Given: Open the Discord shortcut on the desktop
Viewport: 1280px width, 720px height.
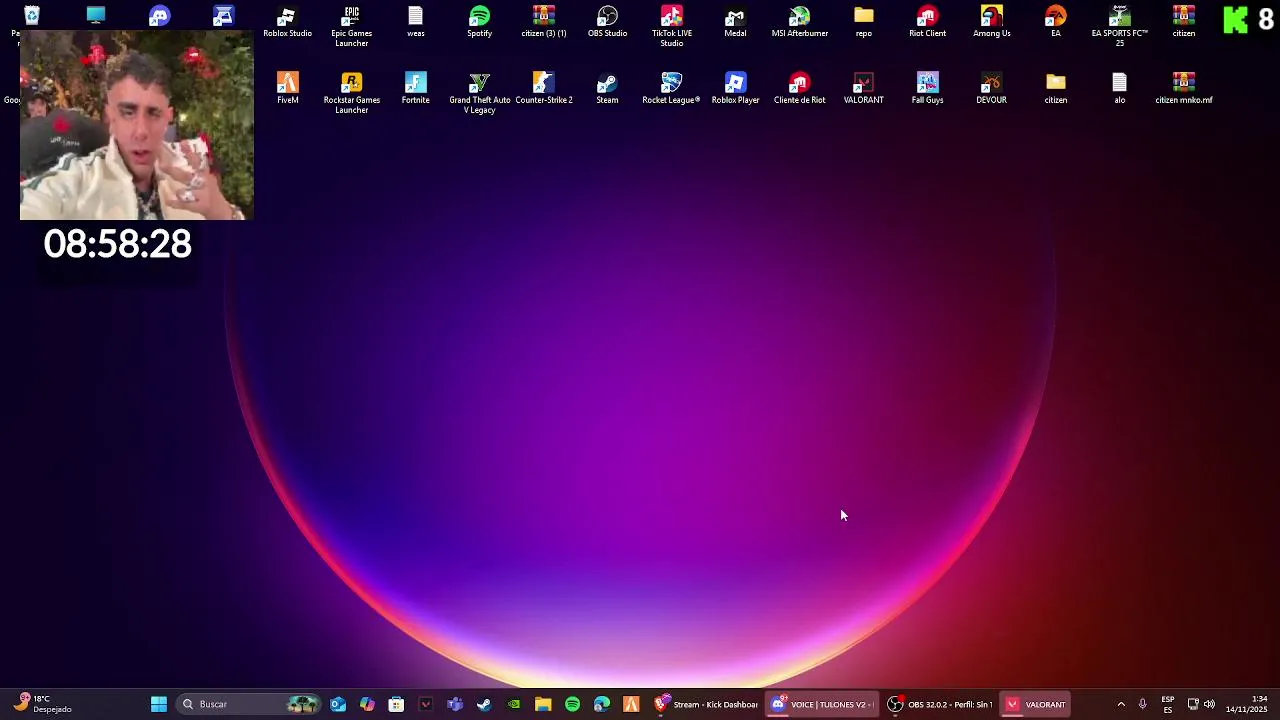Looking at the screenshot, I should tap(159, 16).
